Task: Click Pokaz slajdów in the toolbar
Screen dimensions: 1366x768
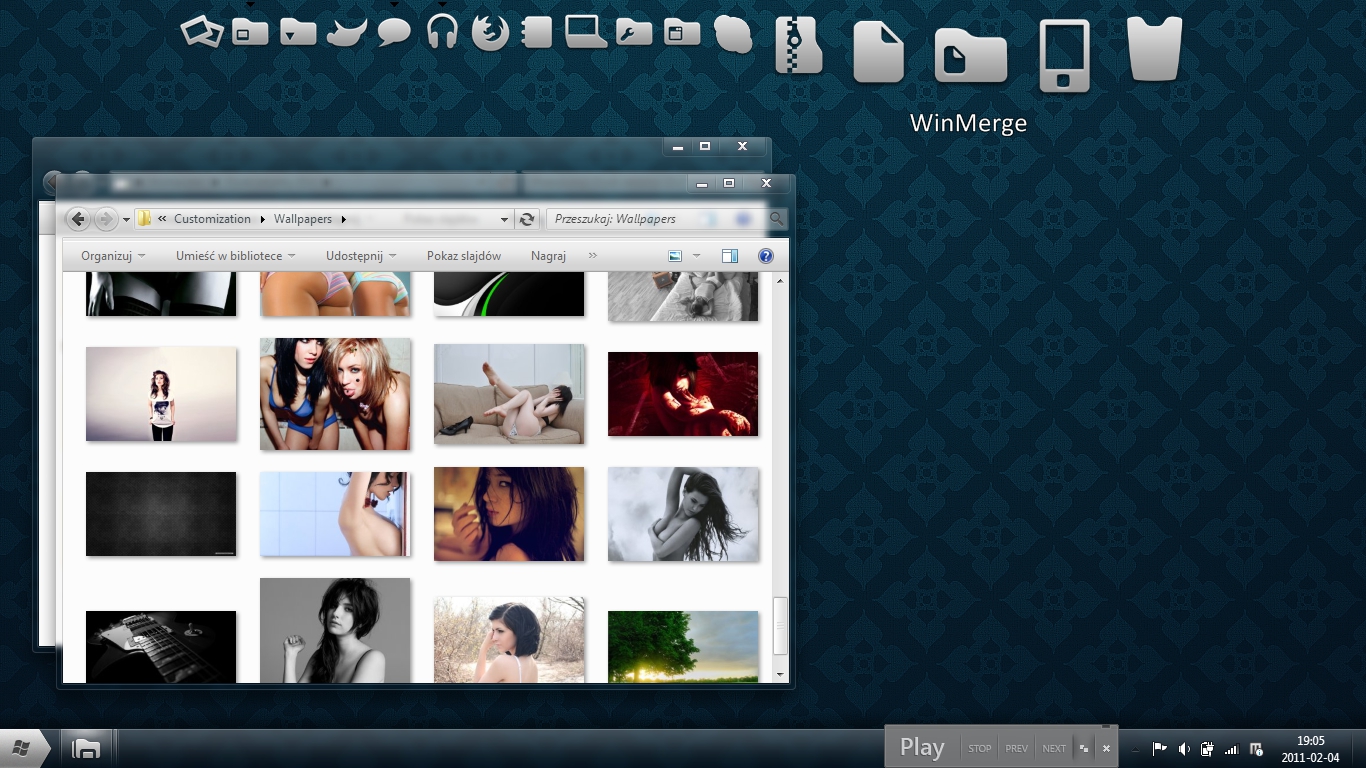Action: (463, 256)
